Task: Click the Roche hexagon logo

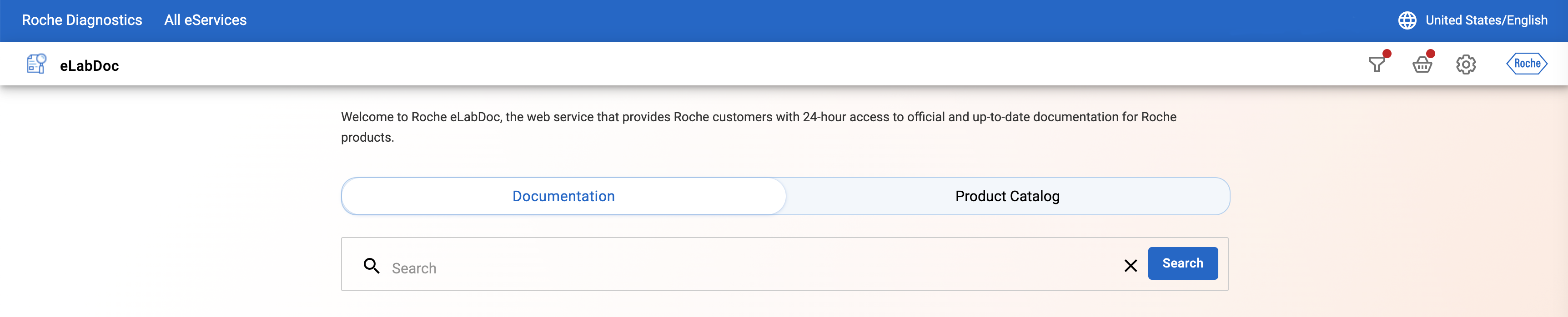Action: (1527, 64)
